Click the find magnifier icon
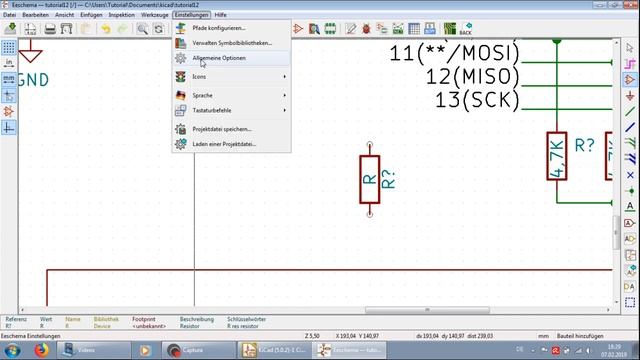This screenshot has height=360, width=640. 142,29
